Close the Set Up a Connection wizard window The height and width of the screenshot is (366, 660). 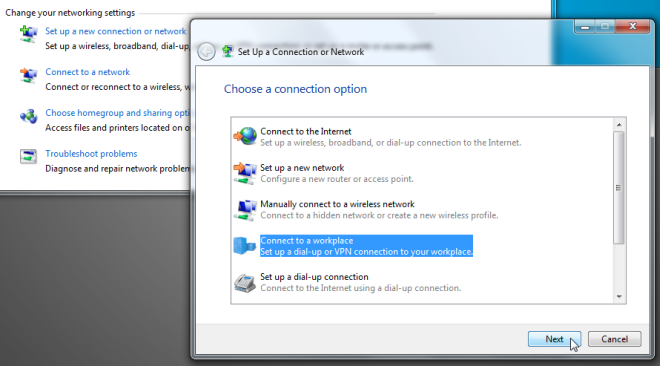point(632,26)
